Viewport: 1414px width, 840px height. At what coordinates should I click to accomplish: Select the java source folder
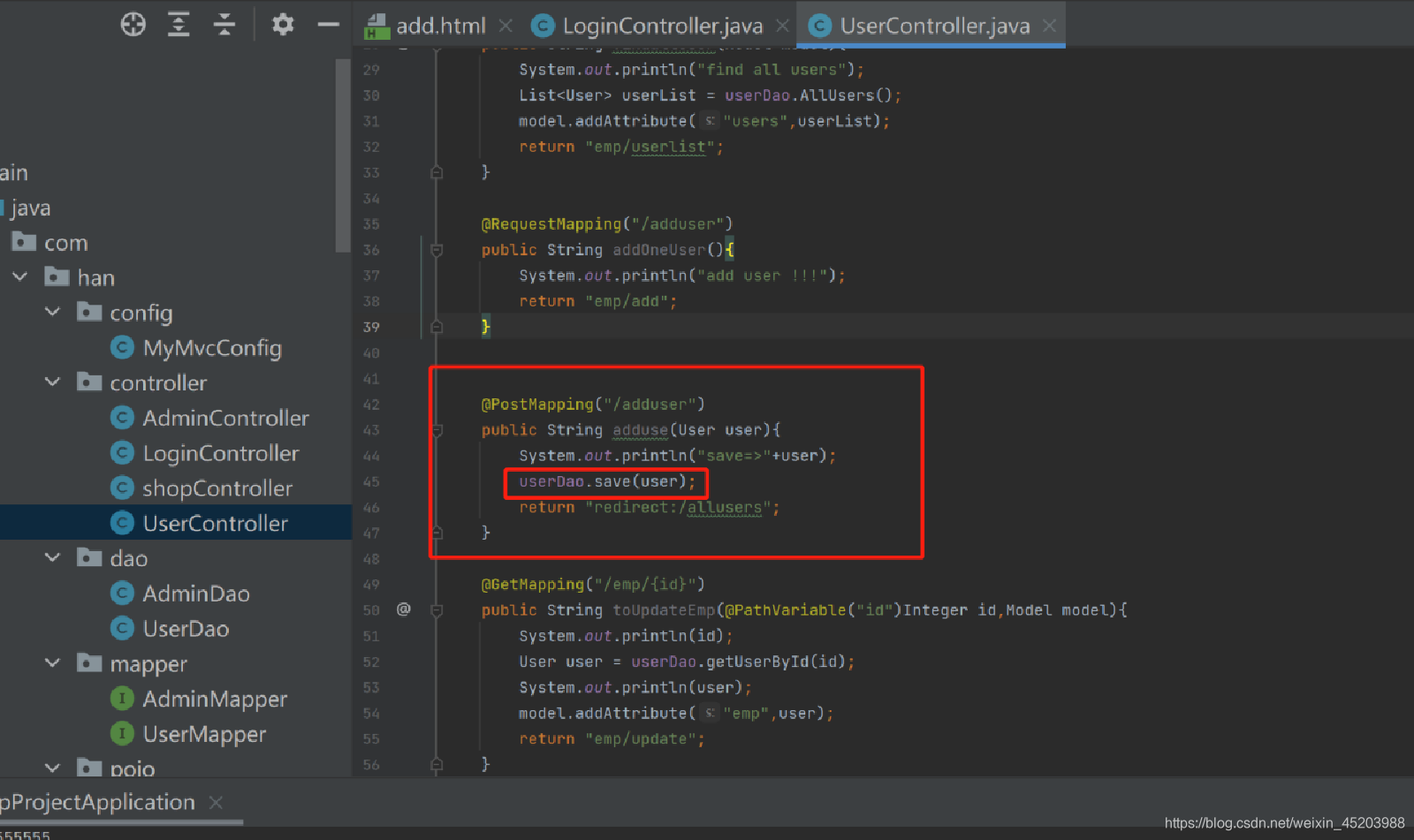click(31, 208)
